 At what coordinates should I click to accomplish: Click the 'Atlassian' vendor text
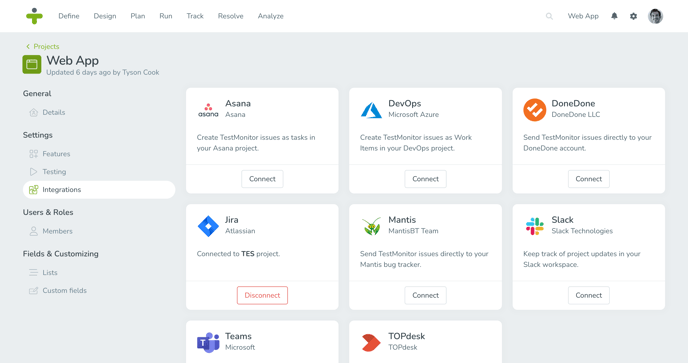240,231
